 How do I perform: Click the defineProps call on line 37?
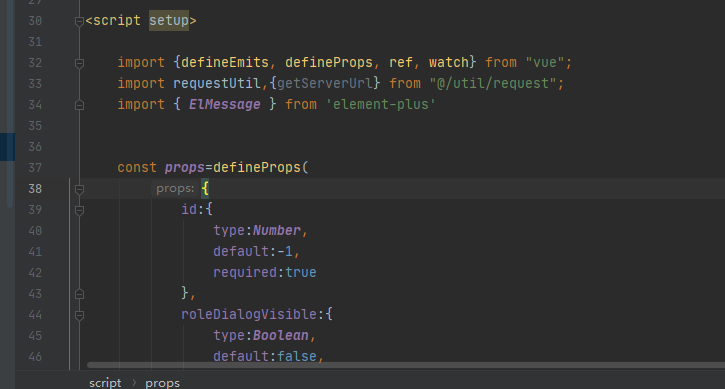click(x=257, y=167)
